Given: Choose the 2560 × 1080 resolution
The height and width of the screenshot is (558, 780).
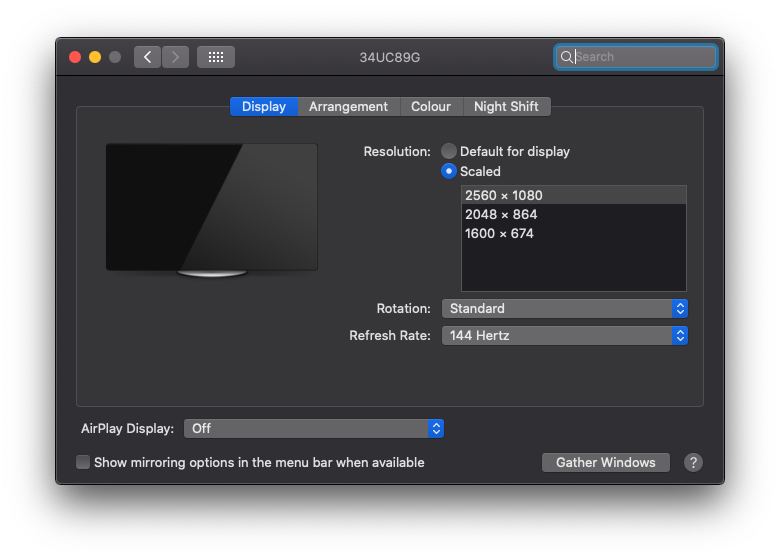Looking at the screenshot, I should [x=574, y=195].
